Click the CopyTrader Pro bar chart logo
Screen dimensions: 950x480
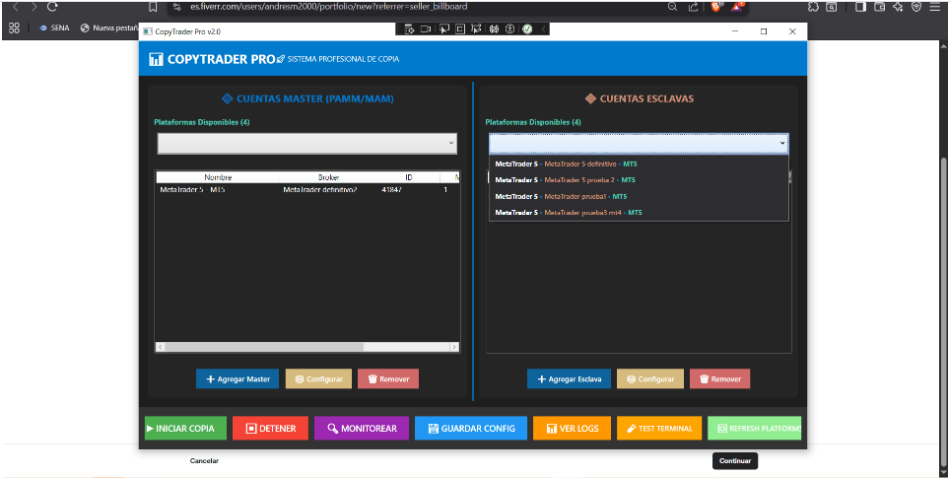pos(156,59)
